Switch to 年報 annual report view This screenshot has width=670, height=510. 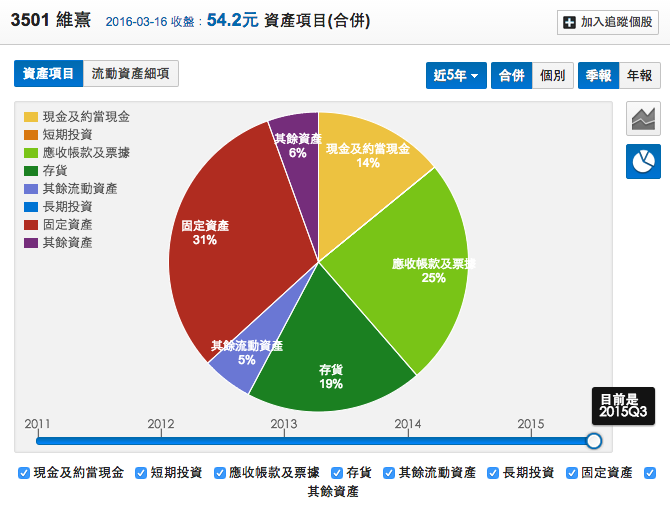coord(639,75)
